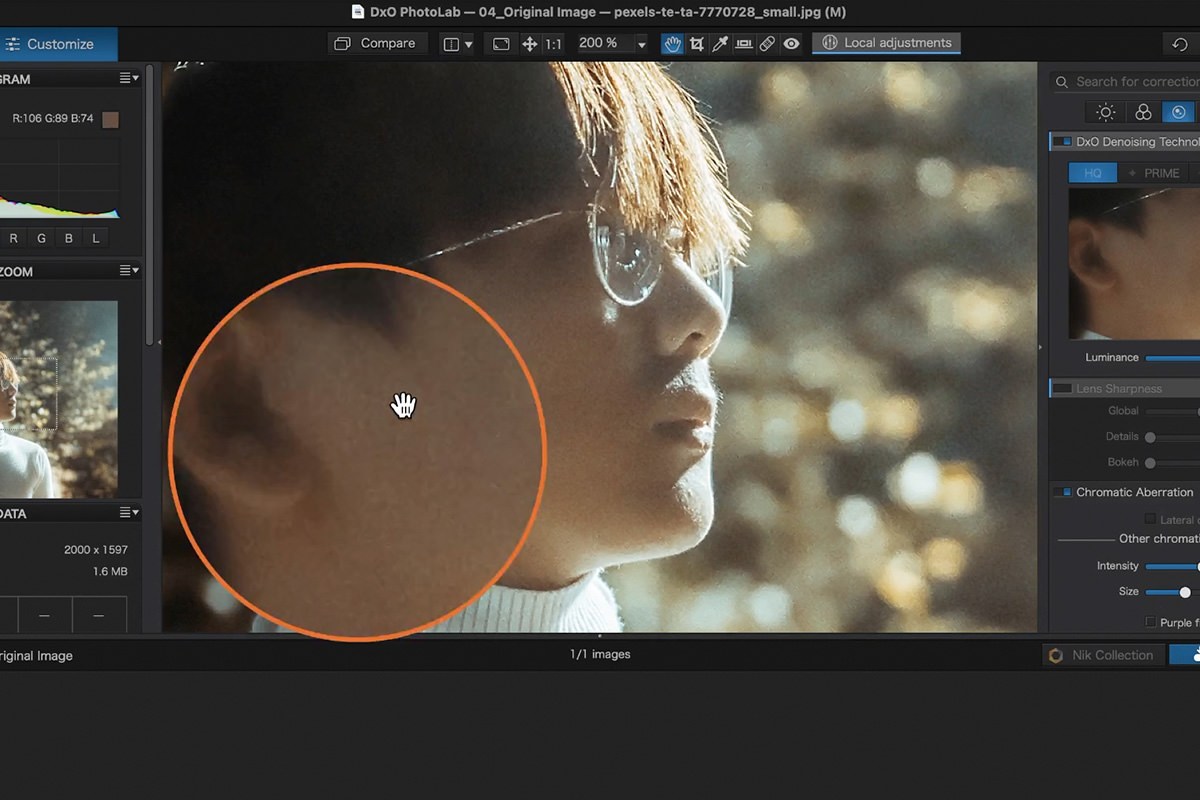The width and height of the screenshot is (1200, 800).
Task: Open the Metadata panel menu
Action: pos(129,513)
